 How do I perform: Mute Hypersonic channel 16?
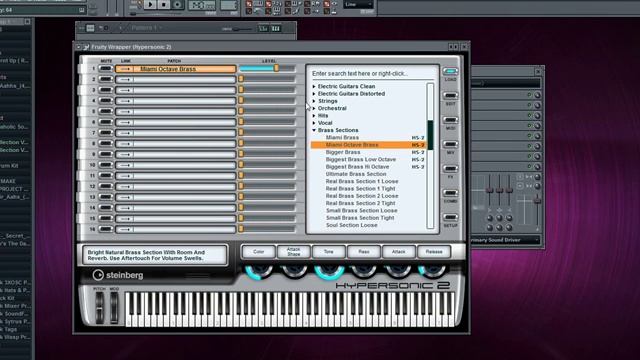pos(106,229)
